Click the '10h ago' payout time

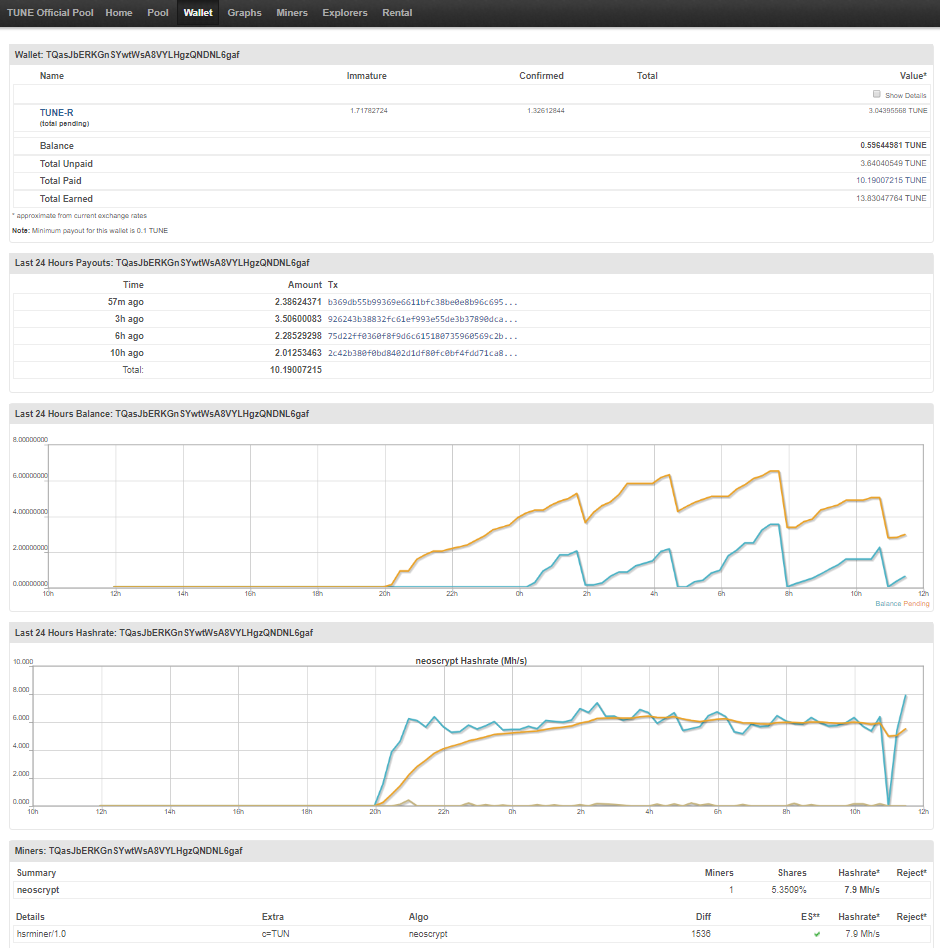coord(127,352)
